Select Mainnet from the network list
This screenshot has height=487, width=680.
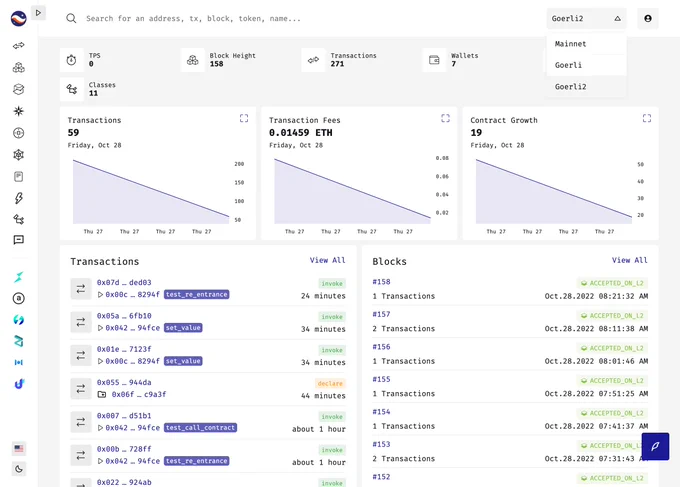[586, 44]
